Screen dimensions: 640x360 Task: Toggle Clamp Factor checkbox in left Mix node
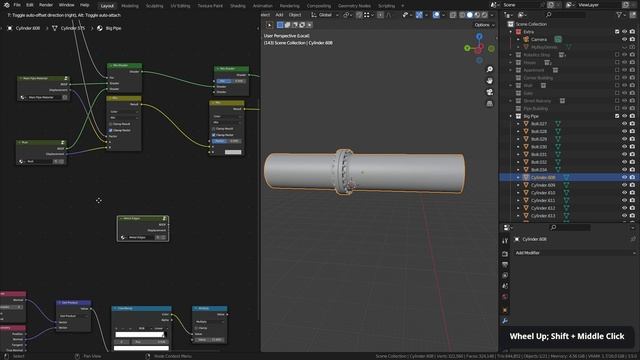pyautogui.click(x=111, y=130)
